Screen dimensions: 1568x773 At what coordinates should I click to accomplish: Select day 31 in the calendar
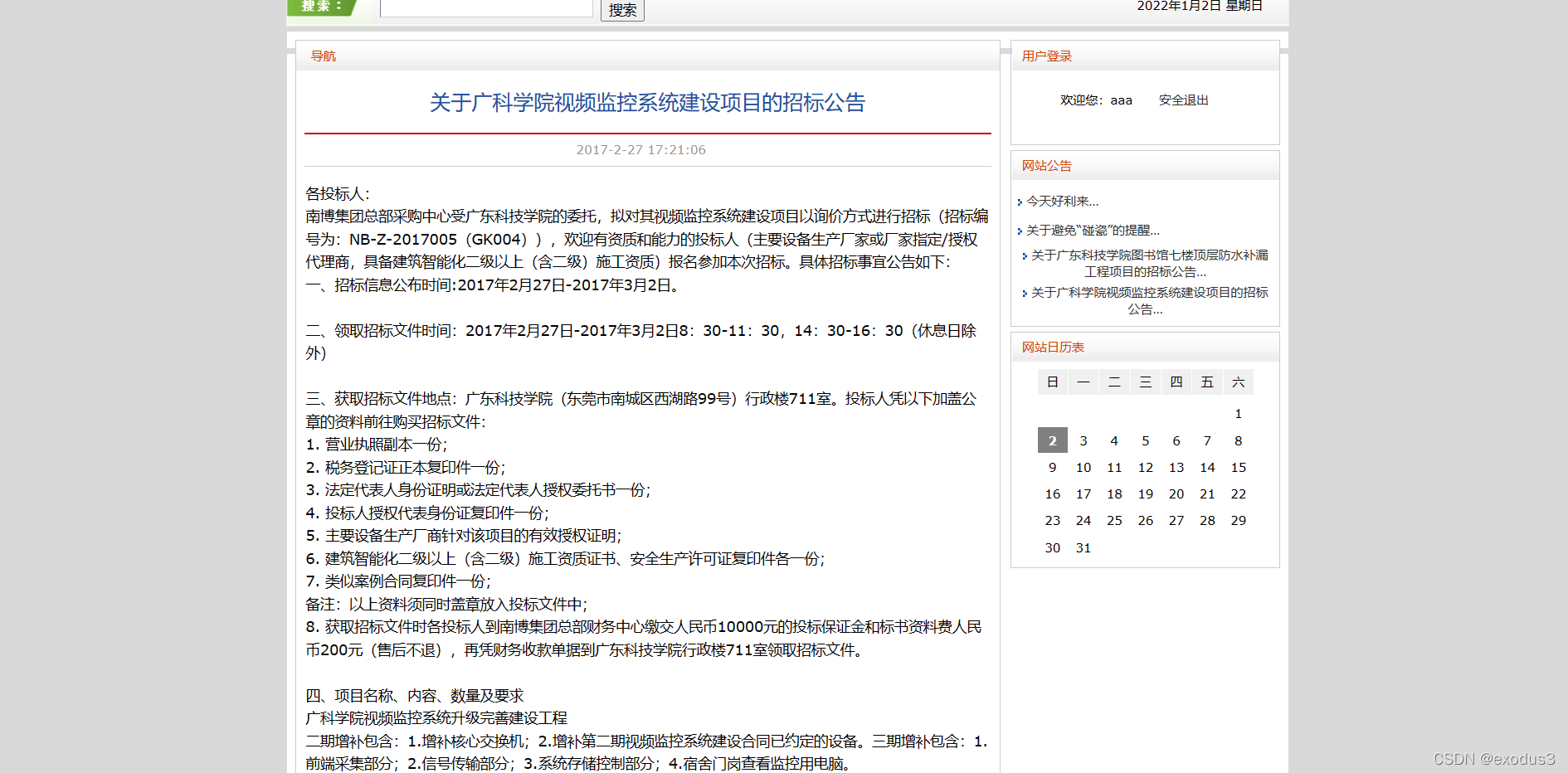1083,548
